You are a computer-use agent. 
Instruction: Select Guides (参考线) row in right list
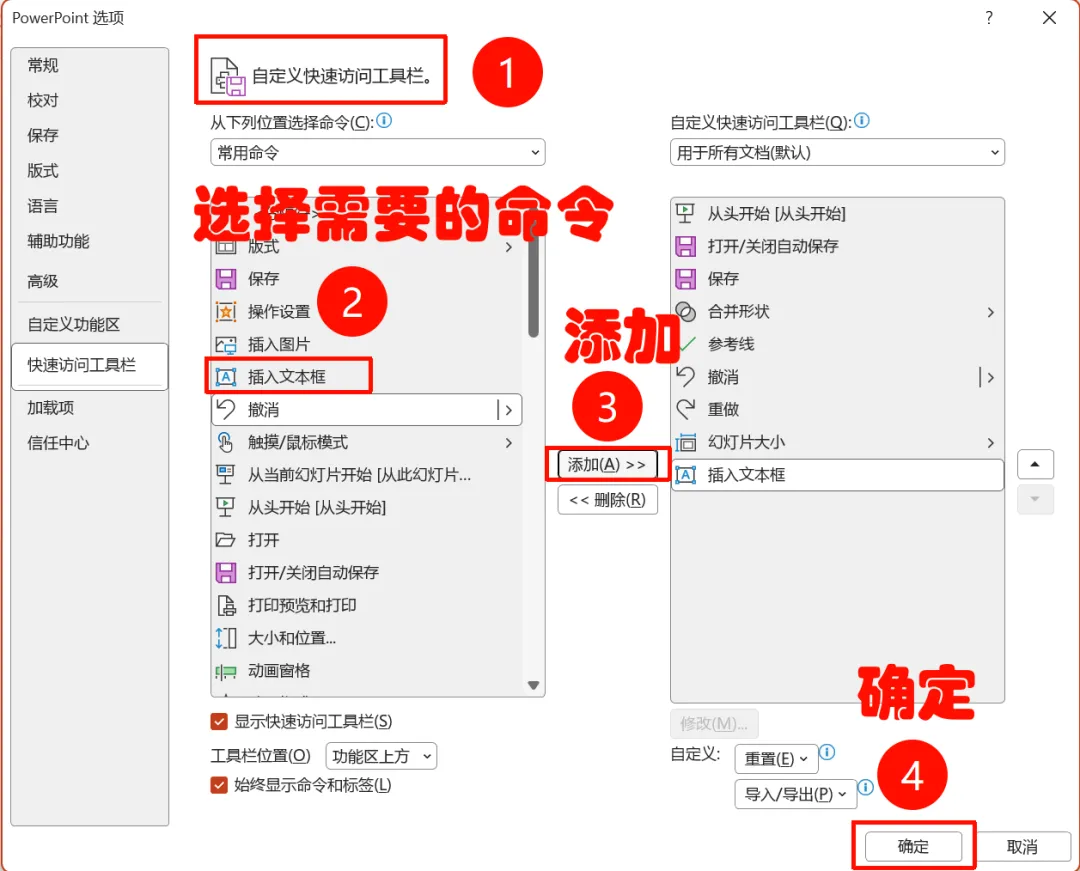point(837,344)
